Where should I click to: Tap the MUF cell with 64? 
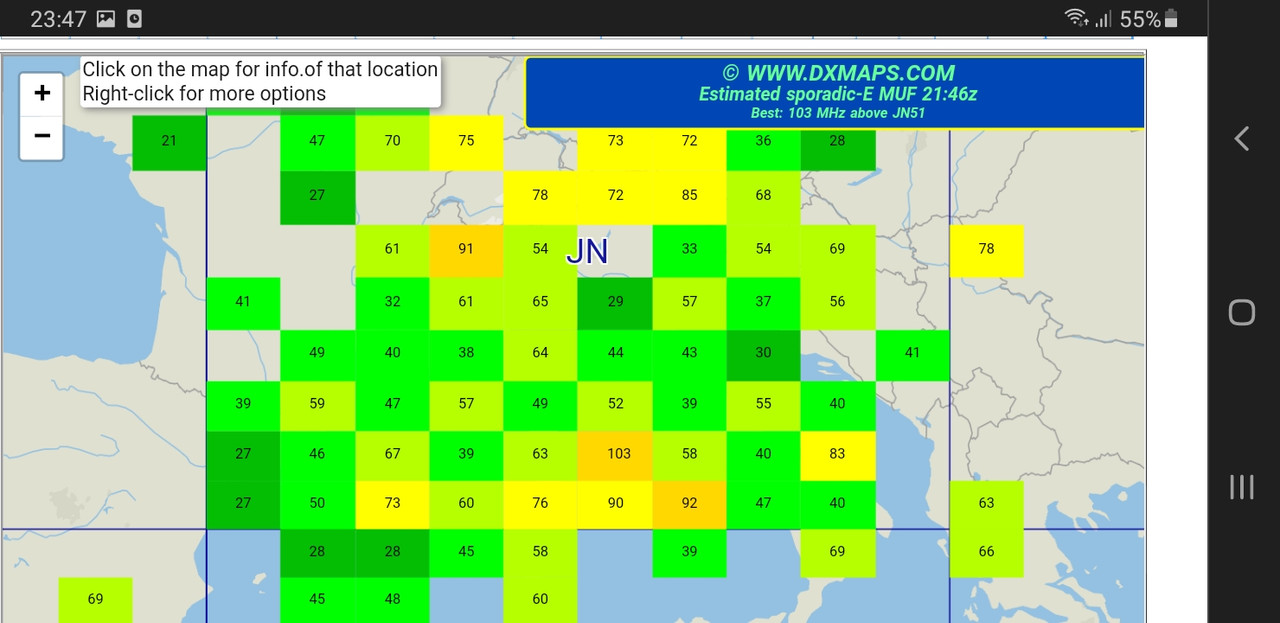pyautogui.click(x=540, y=353)
